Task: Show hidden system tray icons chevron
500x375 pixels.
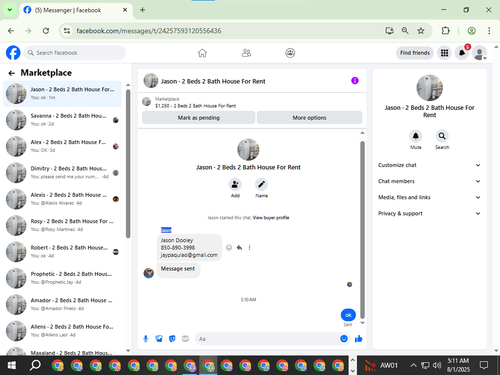Action: pos(413,365)
